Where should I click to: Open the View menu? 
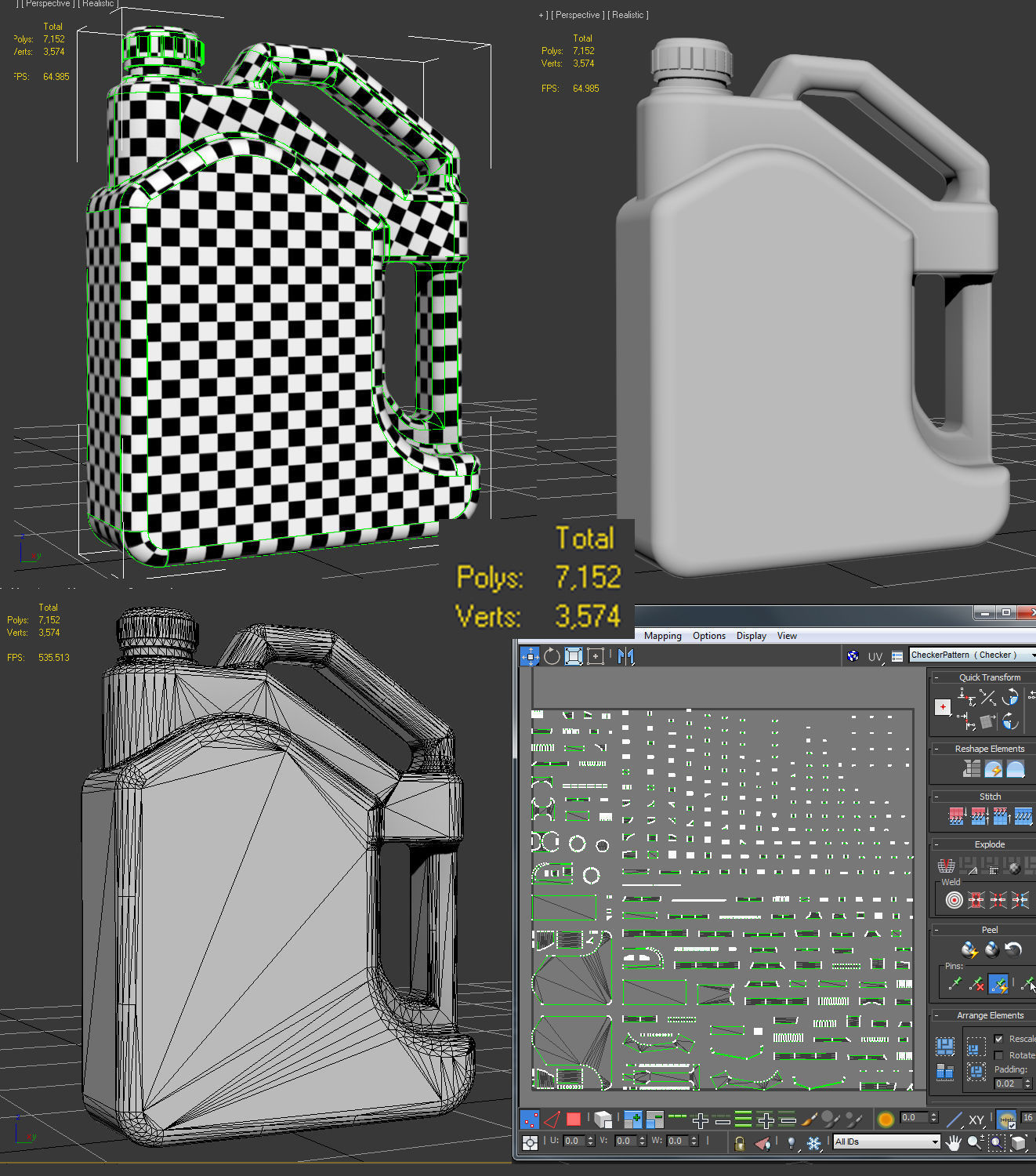coord(787,636)
